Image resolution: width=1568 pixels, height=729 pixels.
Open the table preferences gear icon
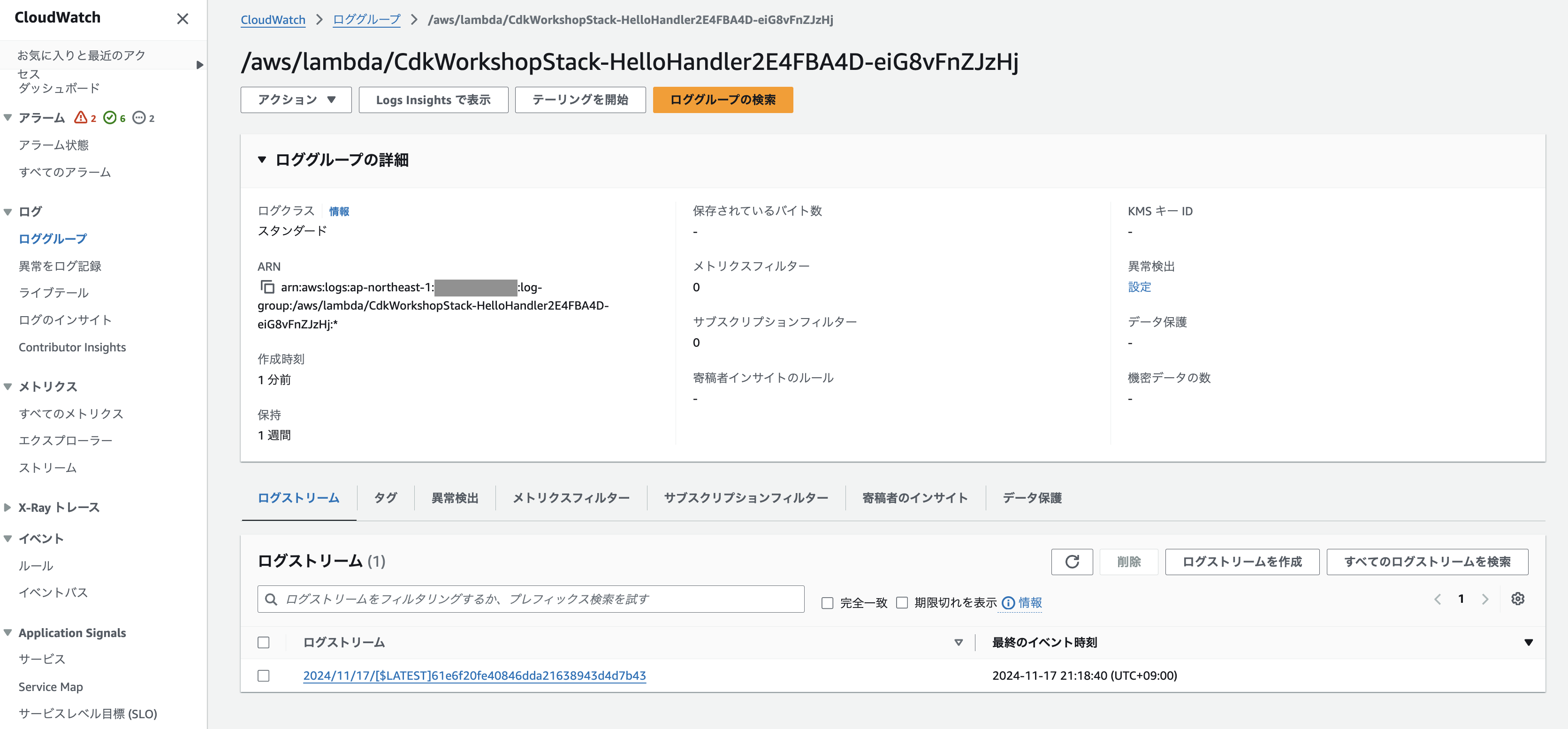point(1518,599)
